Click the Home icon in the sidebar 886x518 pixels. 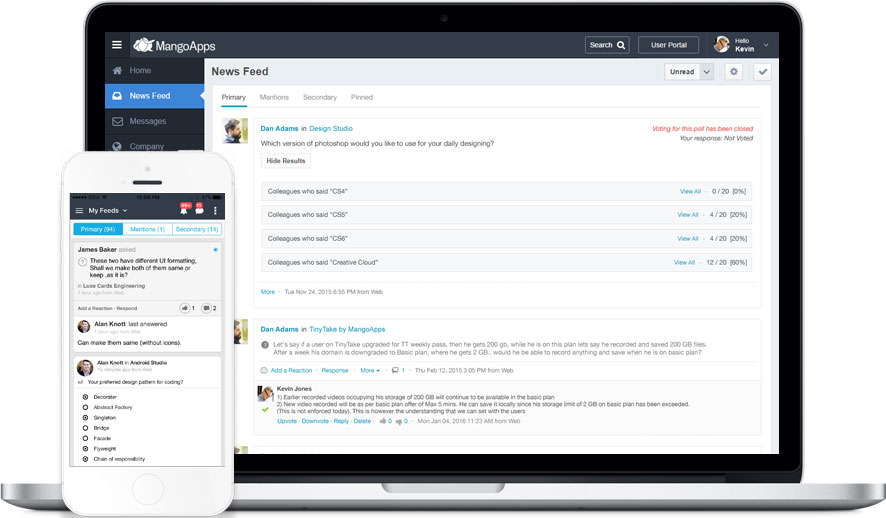(x=117, y=71)
